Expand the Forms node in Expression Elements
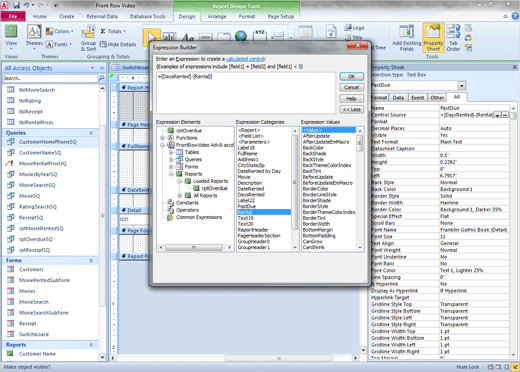 coord(171,167)
